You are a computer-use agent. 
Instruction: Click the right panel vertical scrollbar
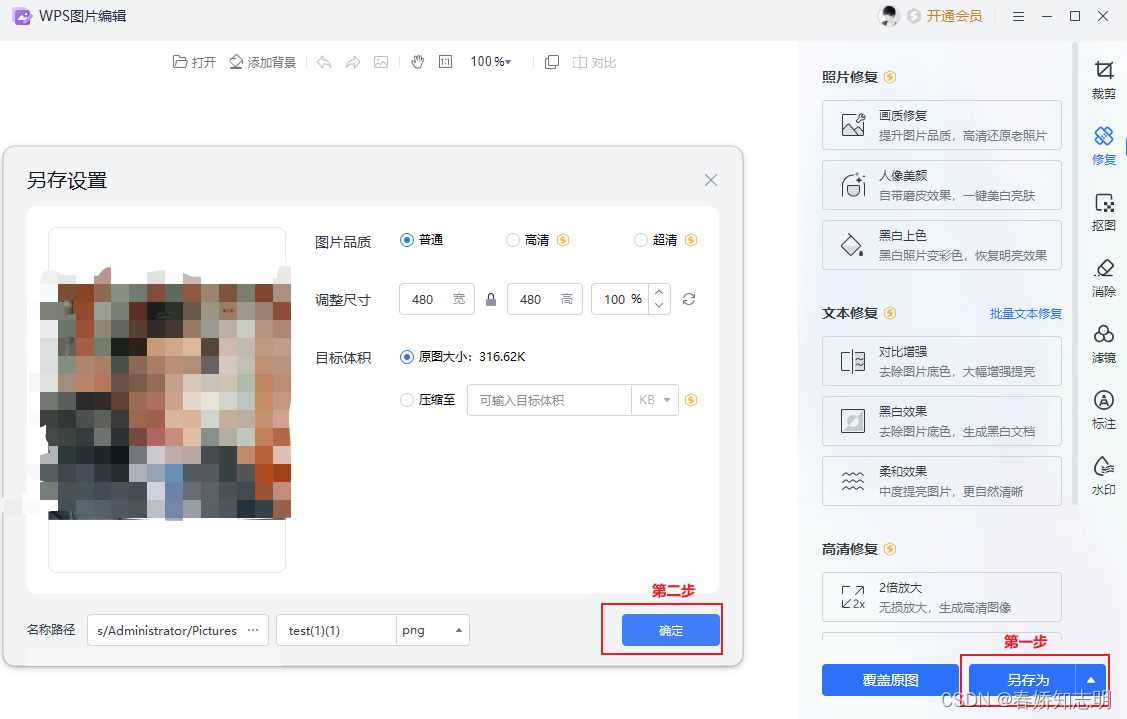(1075, 273)
